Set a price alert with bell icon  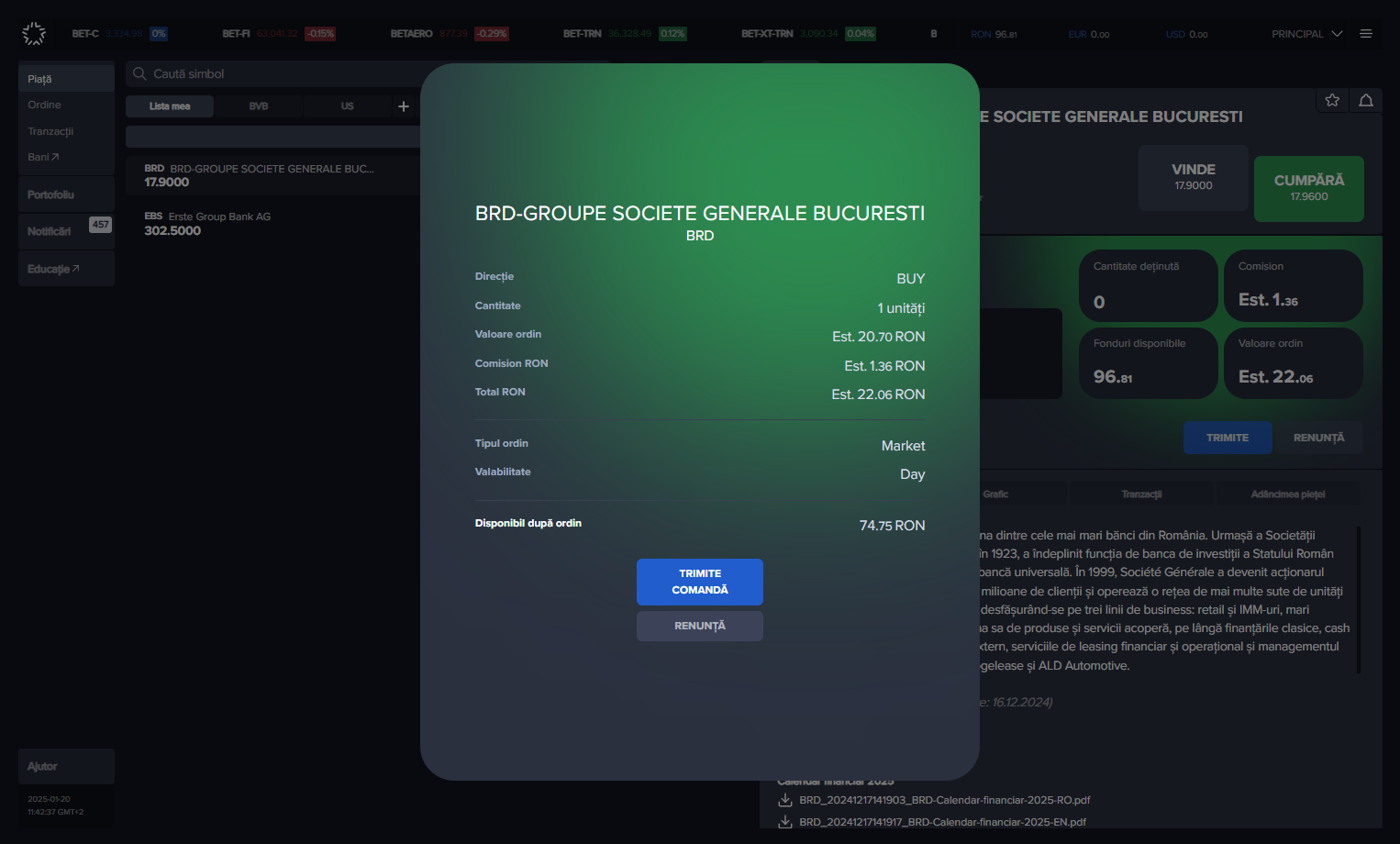[x=1366, y=100]
